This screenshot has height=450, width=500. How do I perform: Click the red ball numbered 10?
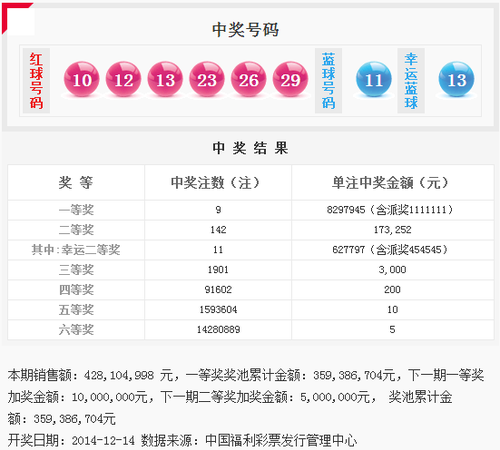point(82,79)
